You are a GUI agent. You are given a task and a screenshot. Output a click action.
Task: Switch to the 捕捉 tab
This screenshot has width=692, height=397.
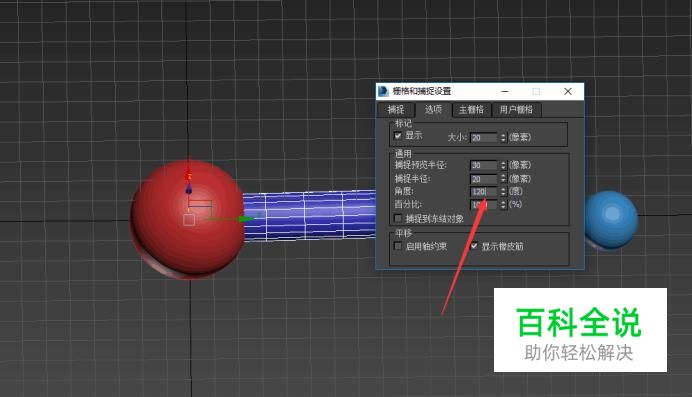tap(396, 109)
